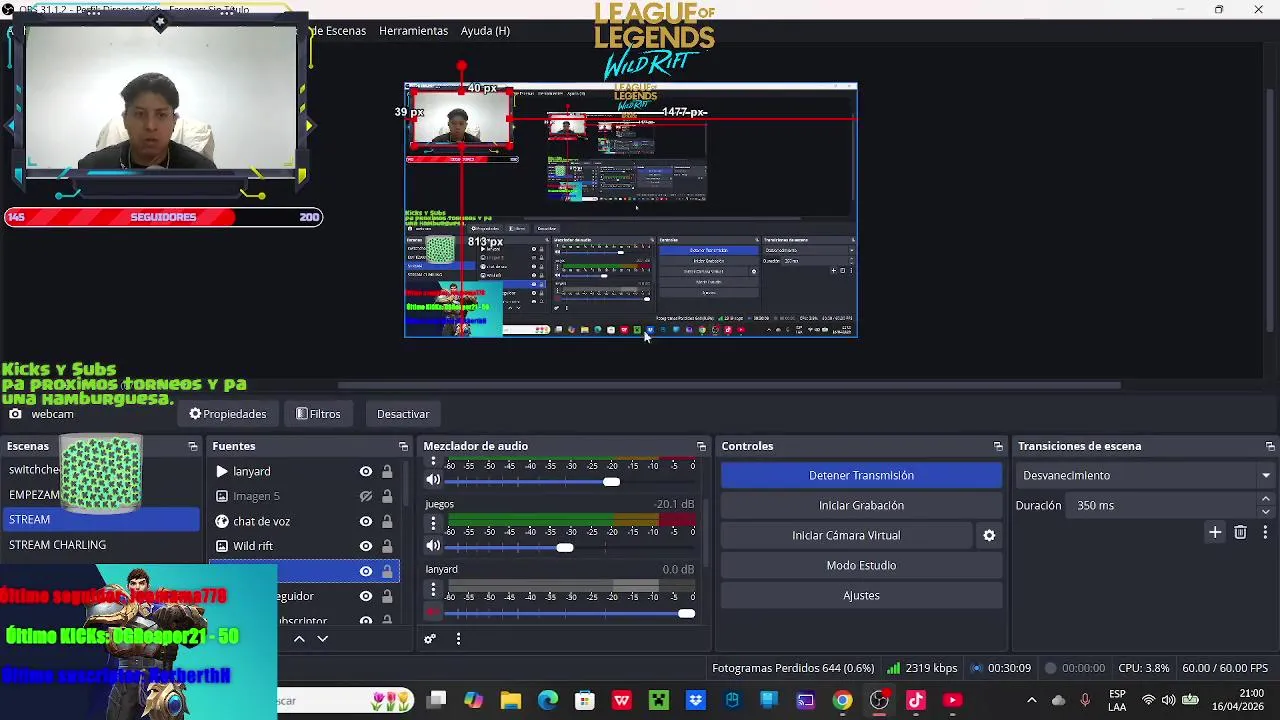
Task: Decrease transition duration with down arrow
Action: click(x=1266, y=511)
